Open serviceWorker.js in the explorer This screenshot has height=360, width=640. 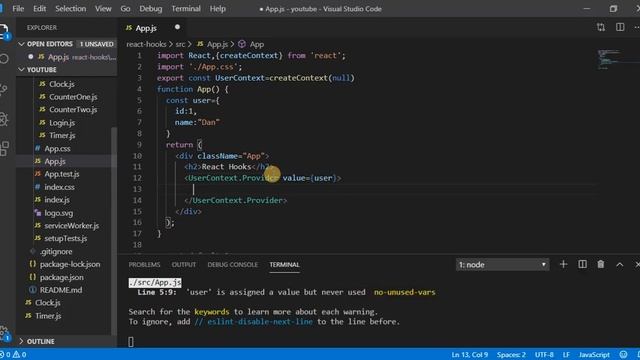click(71, 225)
